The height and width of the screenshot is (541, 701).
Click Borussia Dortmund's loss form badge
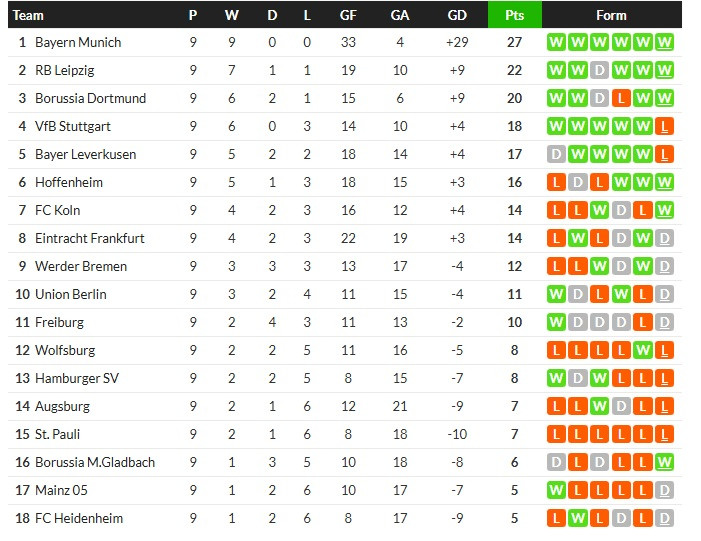tap(621, 98)
